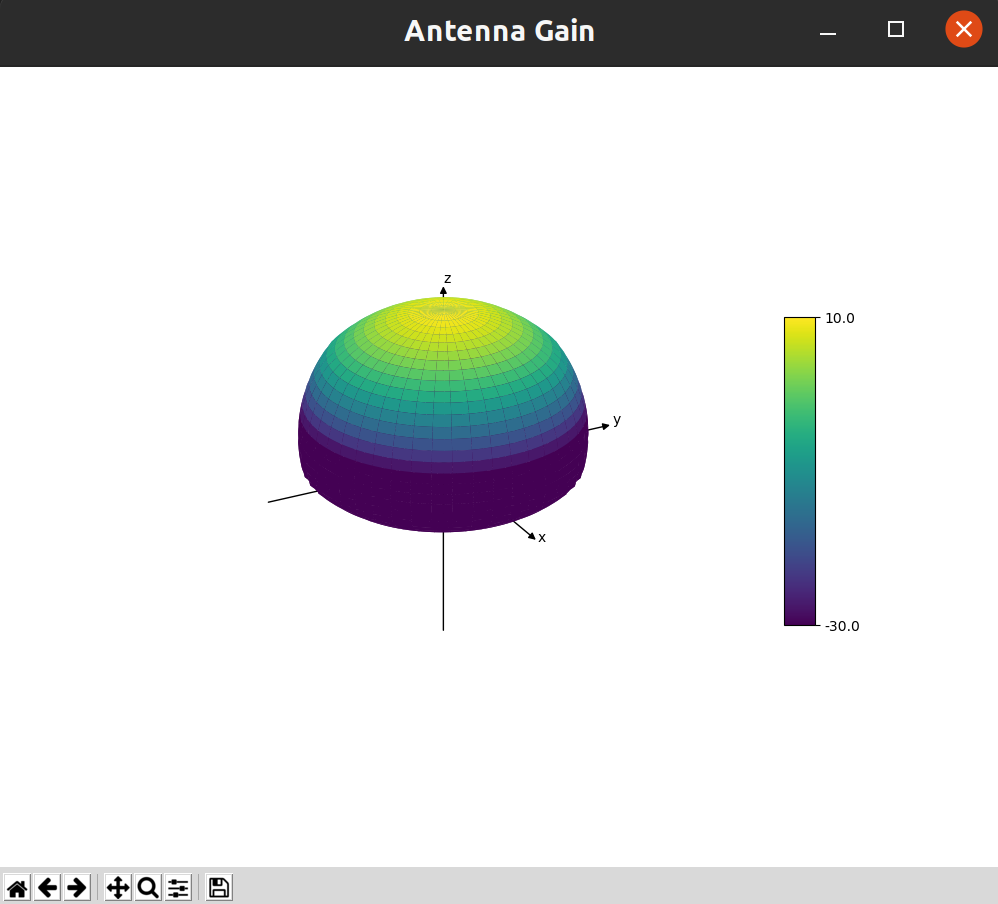This screenshot has height=904, width=998.
Task: Open Configure subplots sliders icon
Action: 178,887
